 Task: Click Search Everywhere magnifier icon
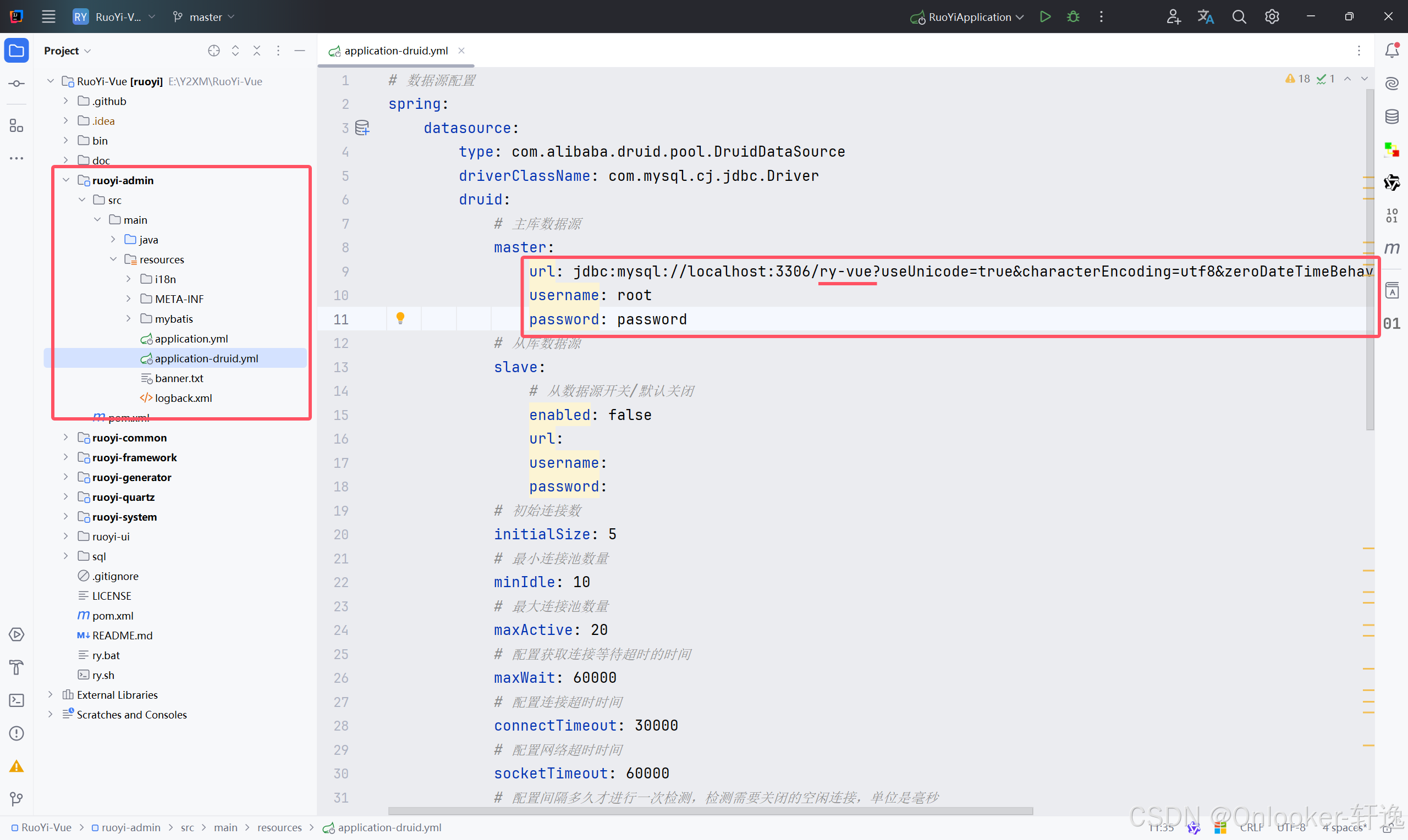tap(1239, 17)
